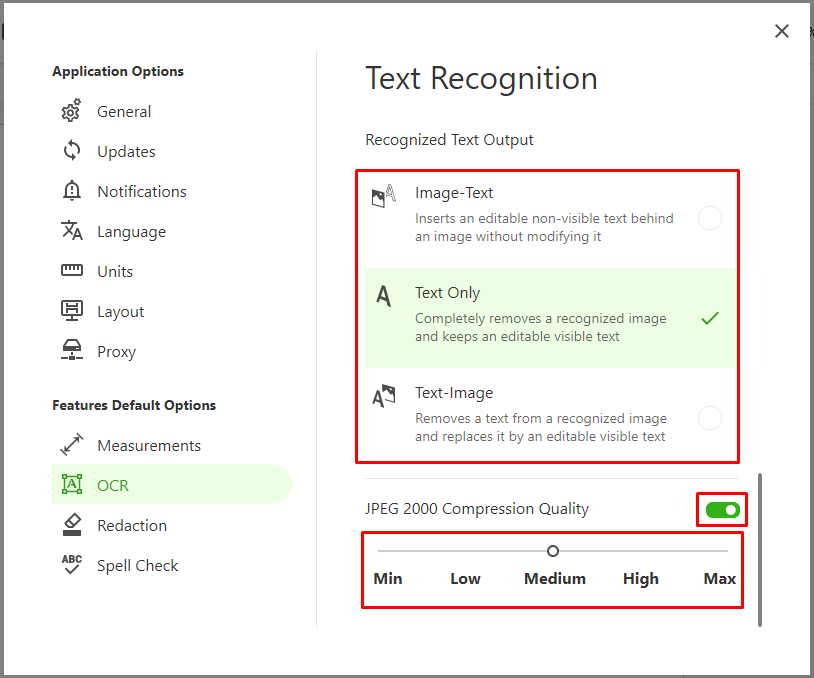Viewport: 814px width, 678px height.
Task: Select the Image-Text radio button
Action: coord(709,218)
